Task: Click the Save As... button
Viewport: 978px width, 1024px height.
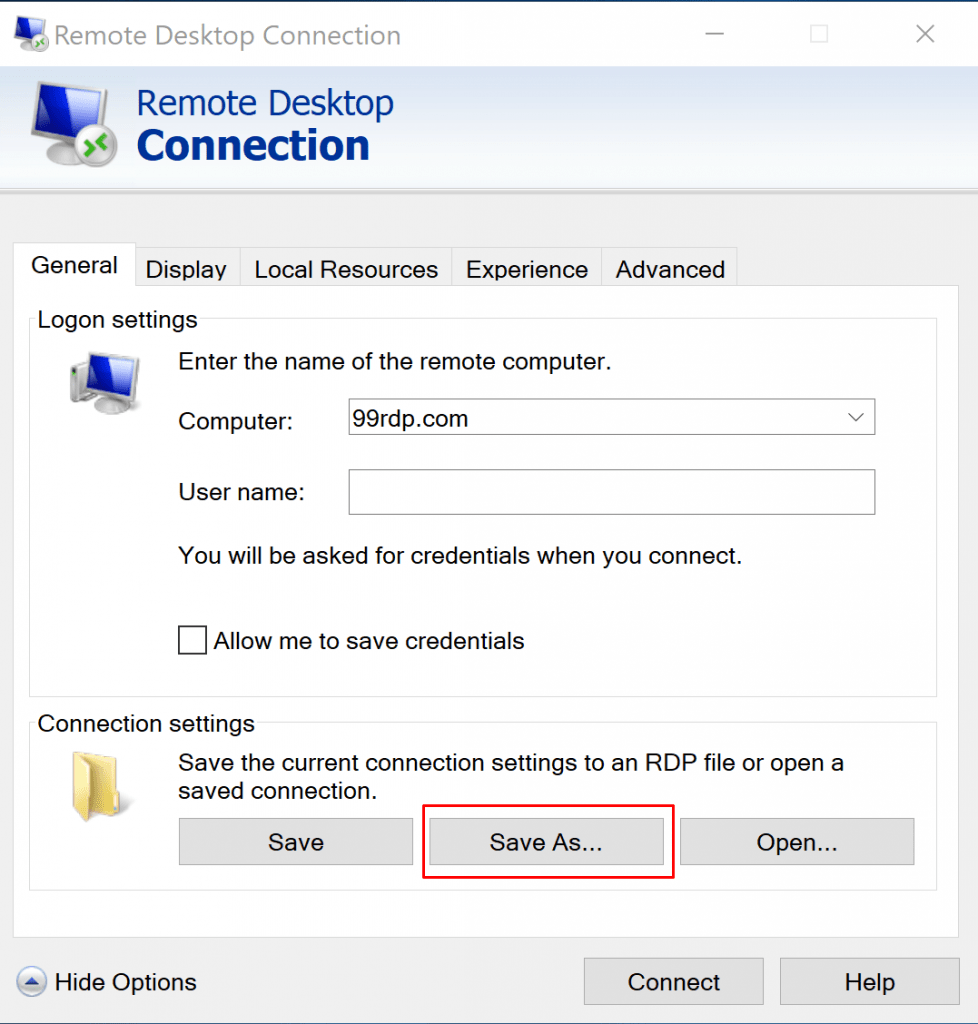Action: tap(546, 842)
